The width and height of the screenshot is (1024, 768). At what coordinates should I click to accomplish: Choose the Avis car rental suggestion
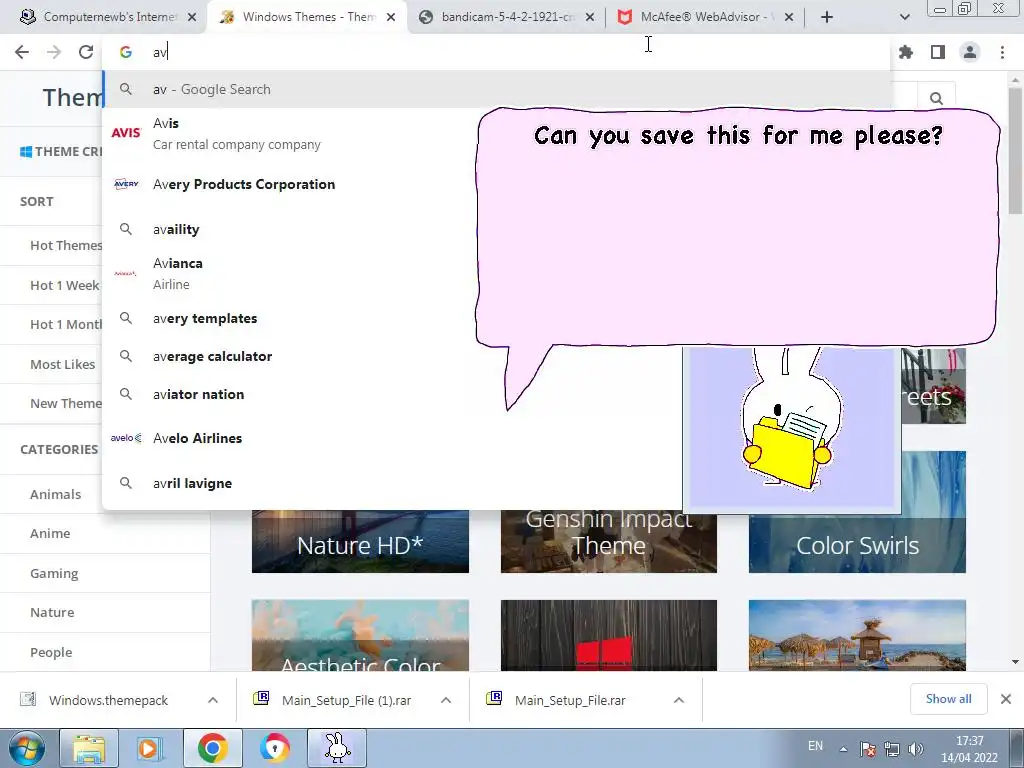pyautogui.click(x=291, y=133)
